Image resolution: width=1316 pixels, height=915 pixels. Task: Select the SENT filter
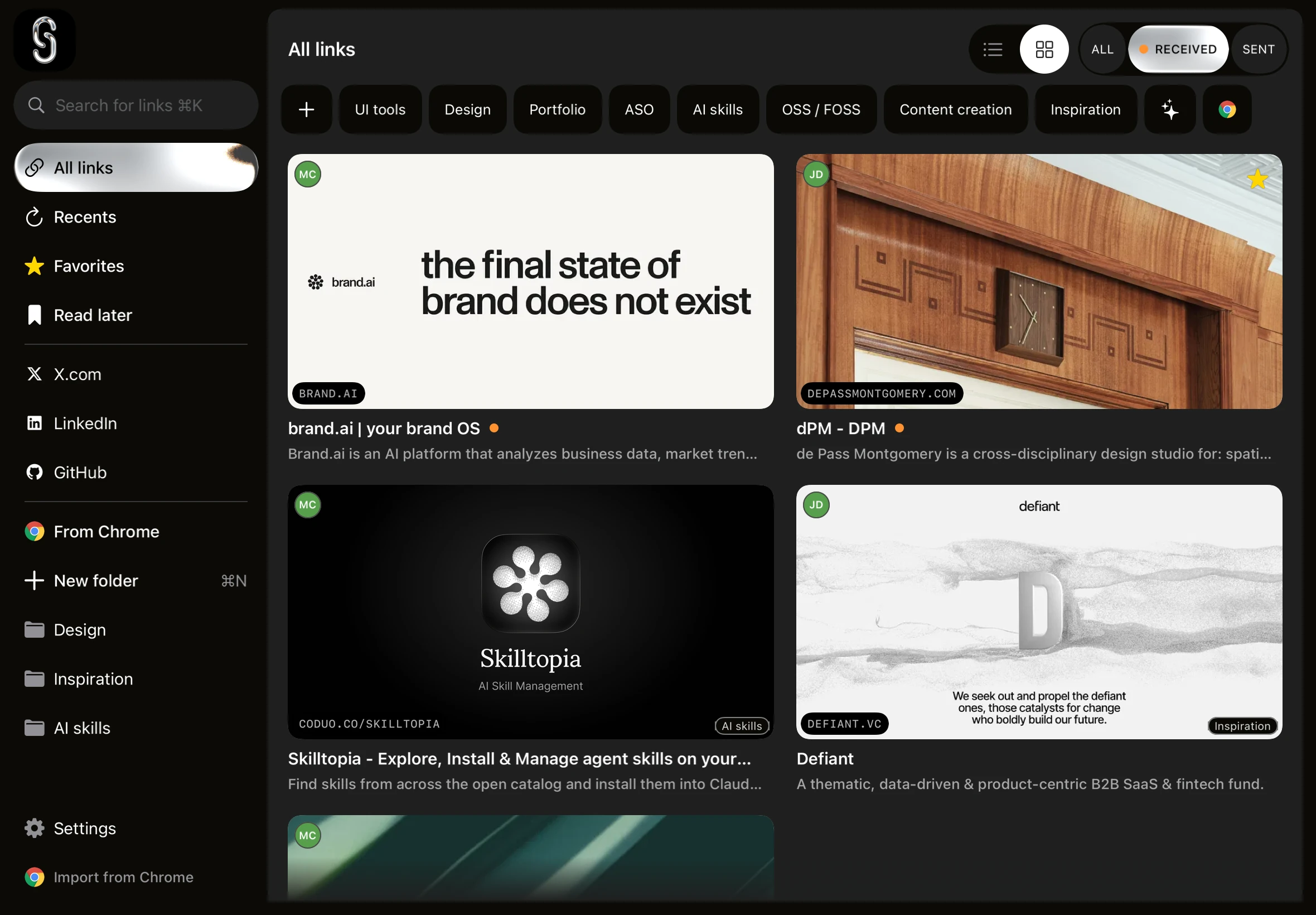(1258, 49)
